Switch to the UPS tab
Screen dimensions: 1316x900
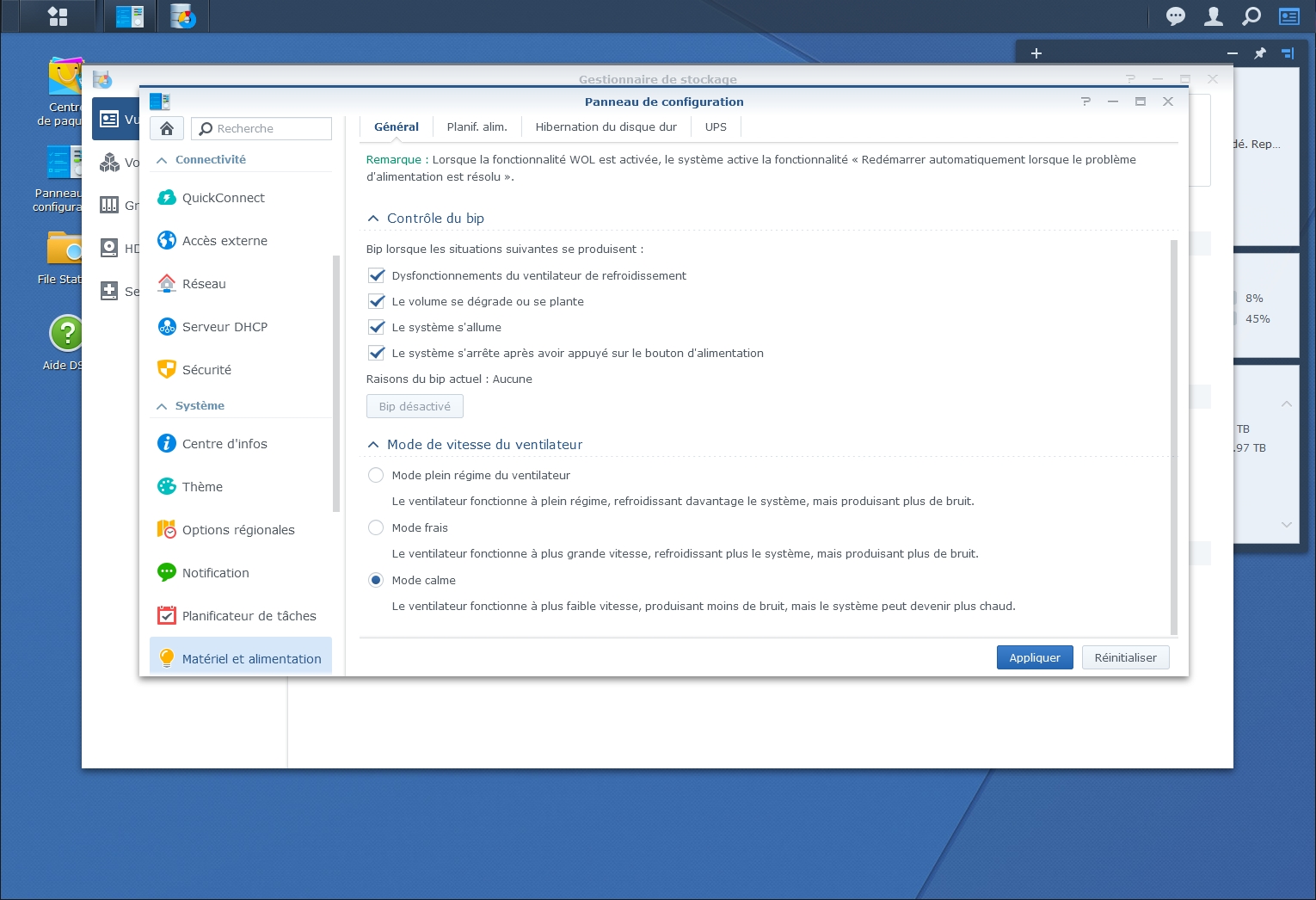tap(716, 127)
